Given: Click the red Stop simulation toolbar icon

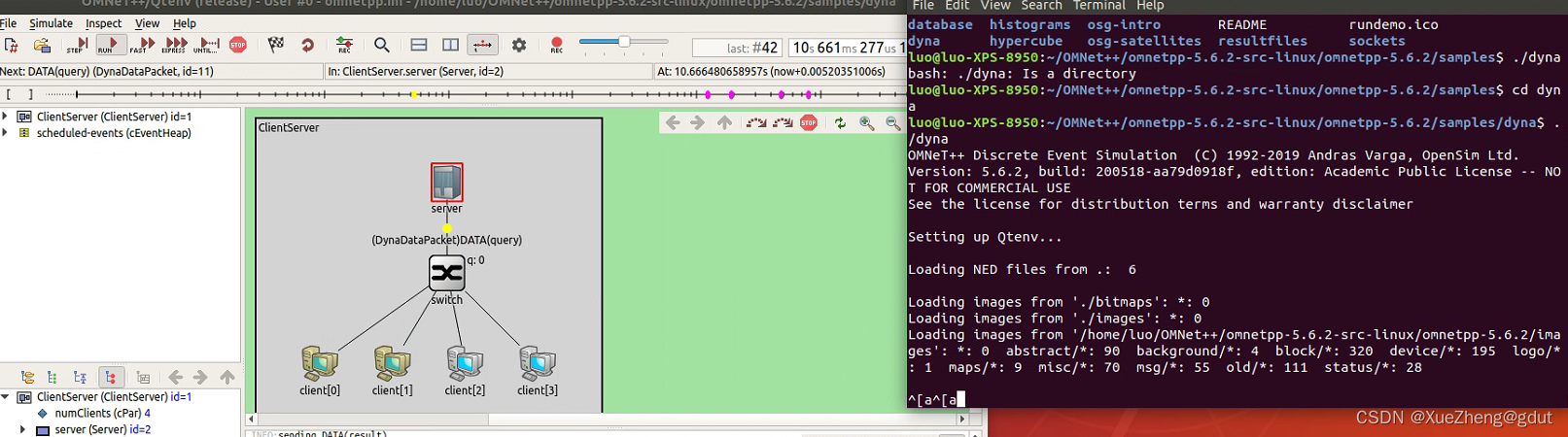Looking at the screenshot, I should tap(238, 45).
